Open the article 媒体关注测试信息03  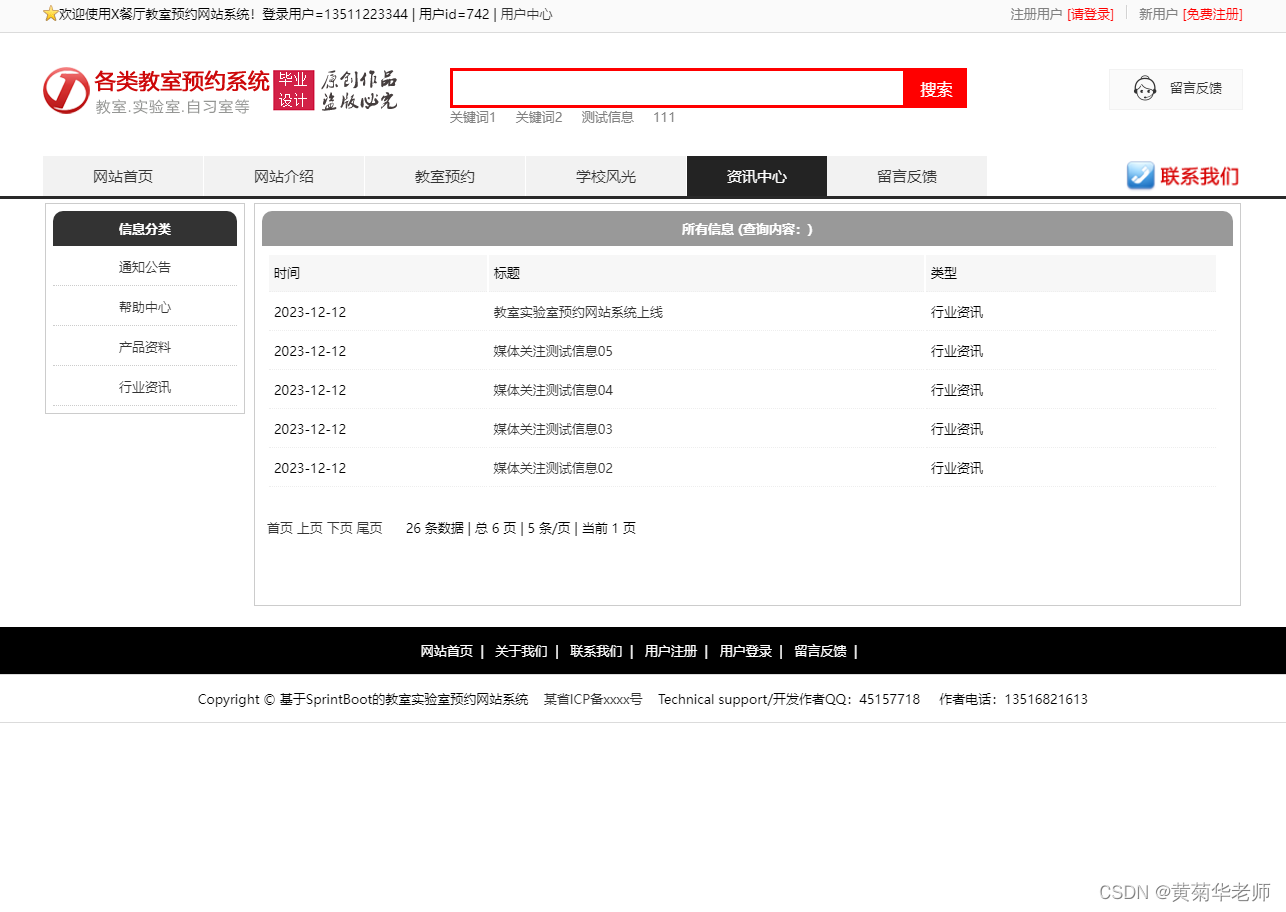[x=553, y=429]
